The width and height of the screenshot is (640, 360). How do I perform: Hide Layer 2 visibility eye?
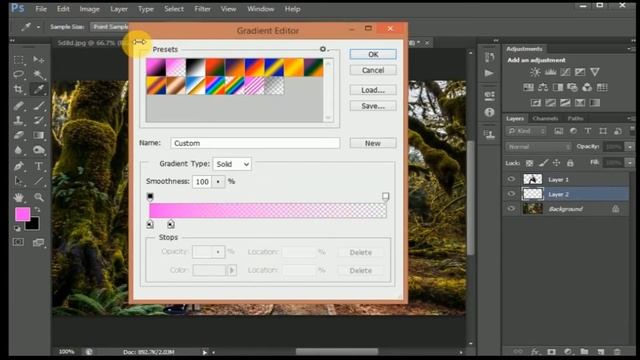[511, 194]
